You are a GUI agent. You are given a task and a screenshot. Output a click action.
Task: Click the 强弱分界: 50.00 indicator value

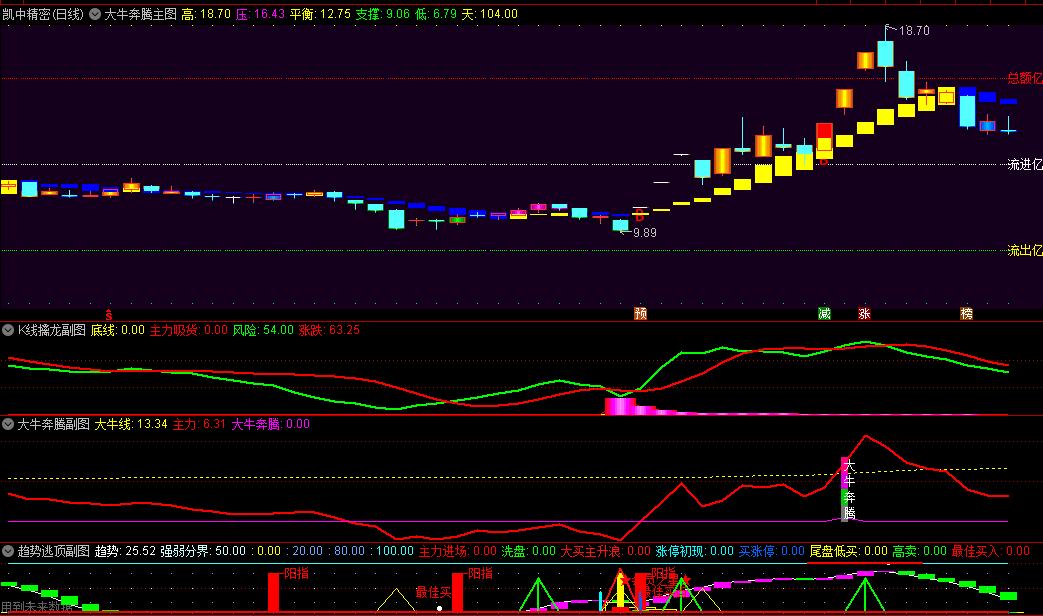point(204,551)
